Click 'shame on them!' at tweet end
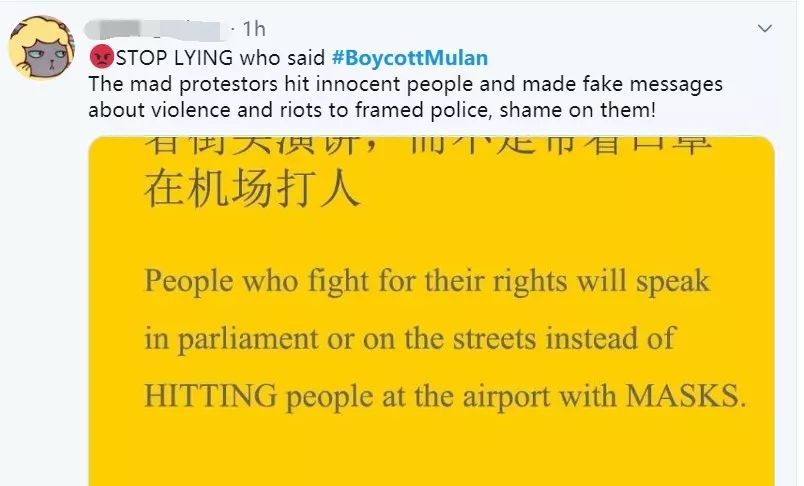Image resolution: width=804 pixels, height=486 pixels. click(577, 110)
